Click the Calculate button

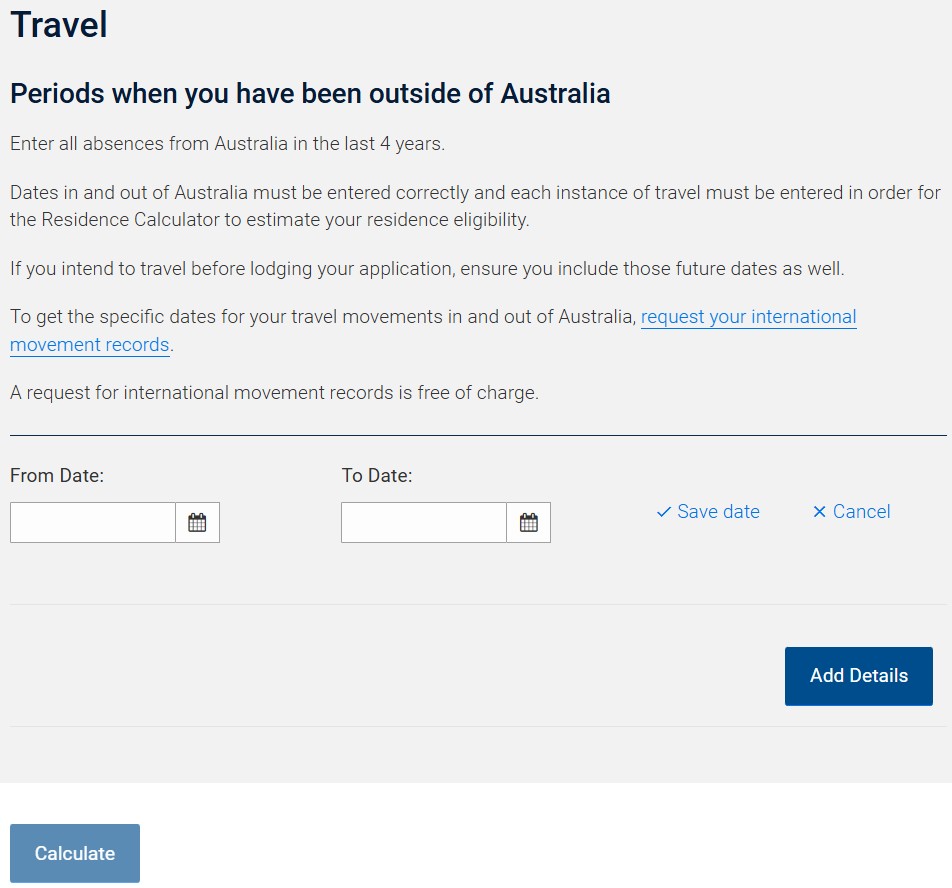pos(75,853)
